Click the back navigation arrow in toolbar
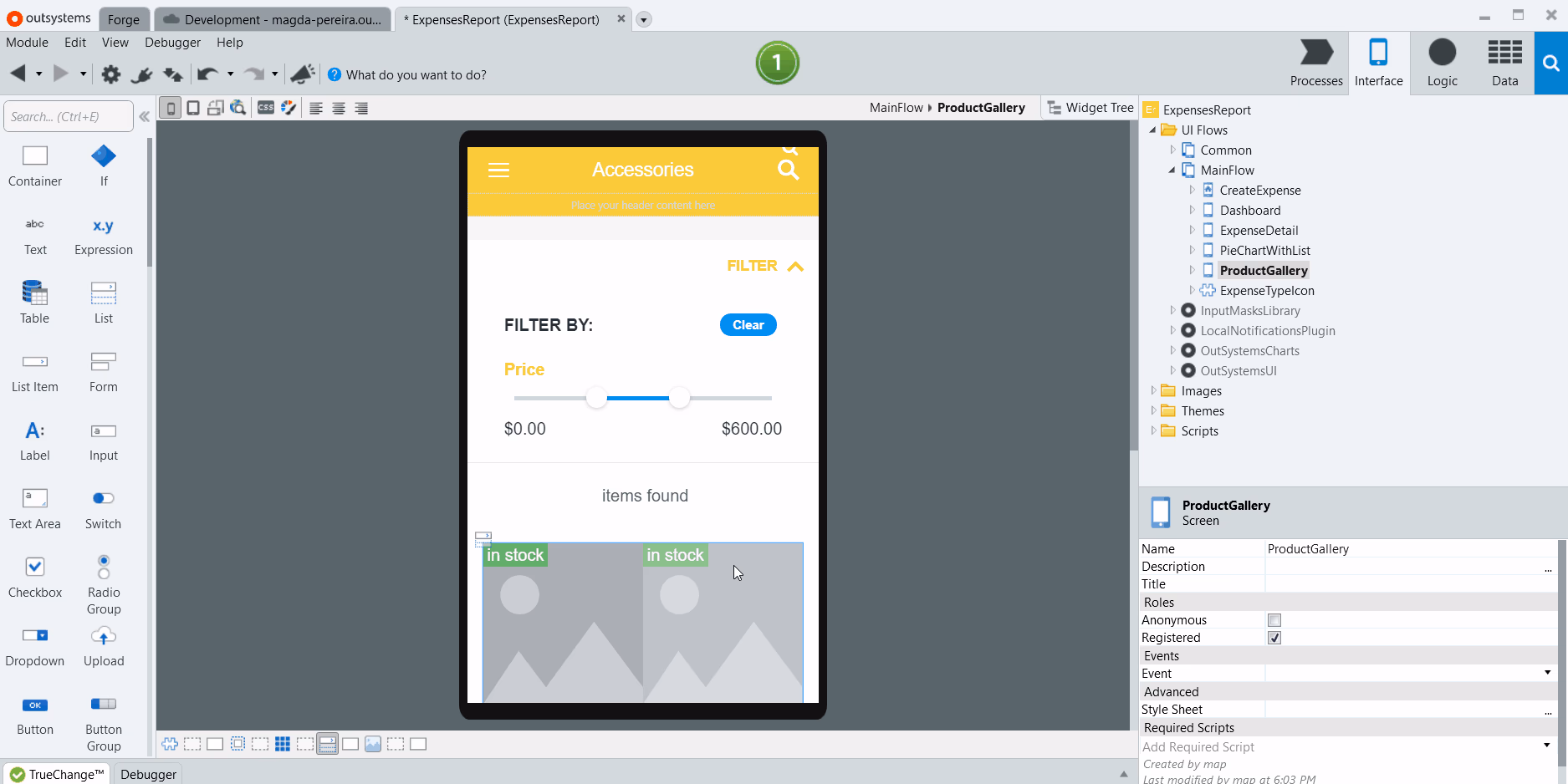This screenshot has width=1568, height=784. [18, 74]
